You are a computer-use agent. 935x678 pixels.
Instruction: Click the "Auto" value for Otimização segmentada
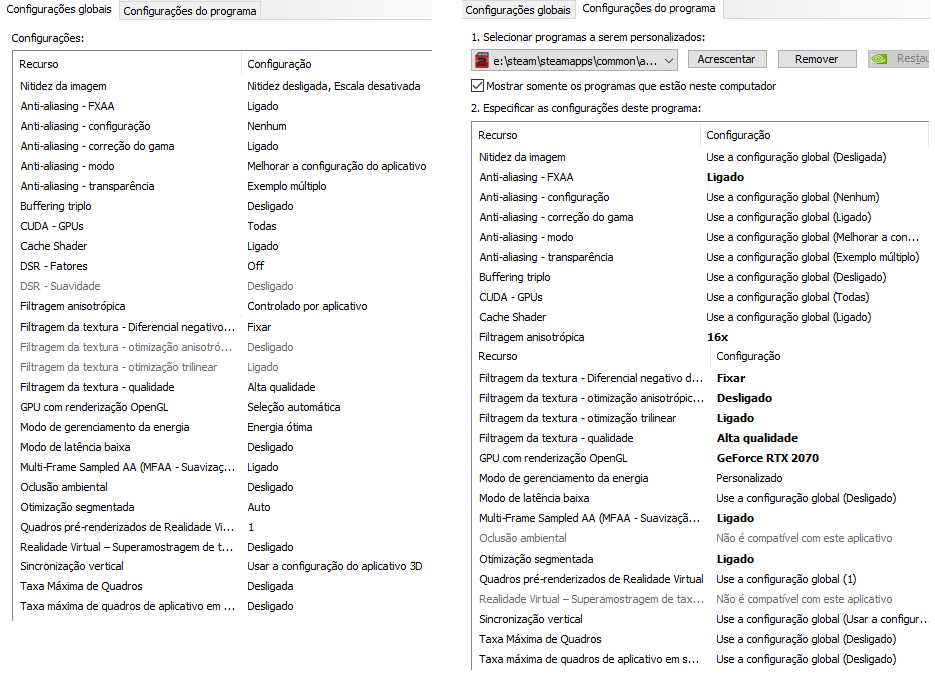tap(258, 507)
